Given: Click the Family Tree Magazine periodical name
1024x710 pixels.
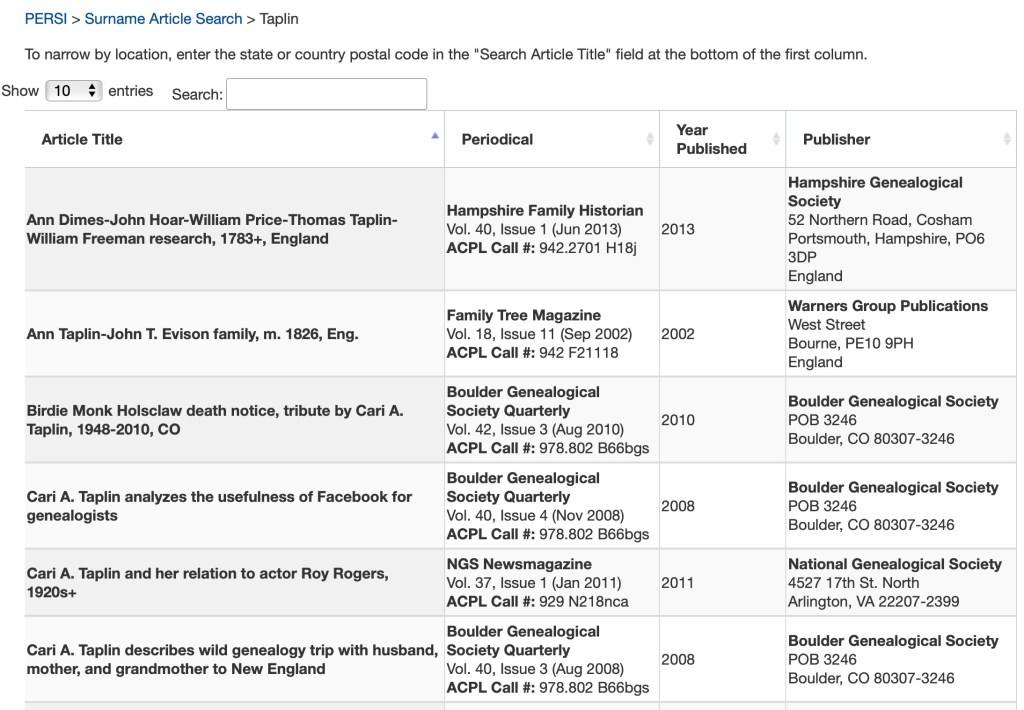Looking at the screenshot, I should (524, 315).
